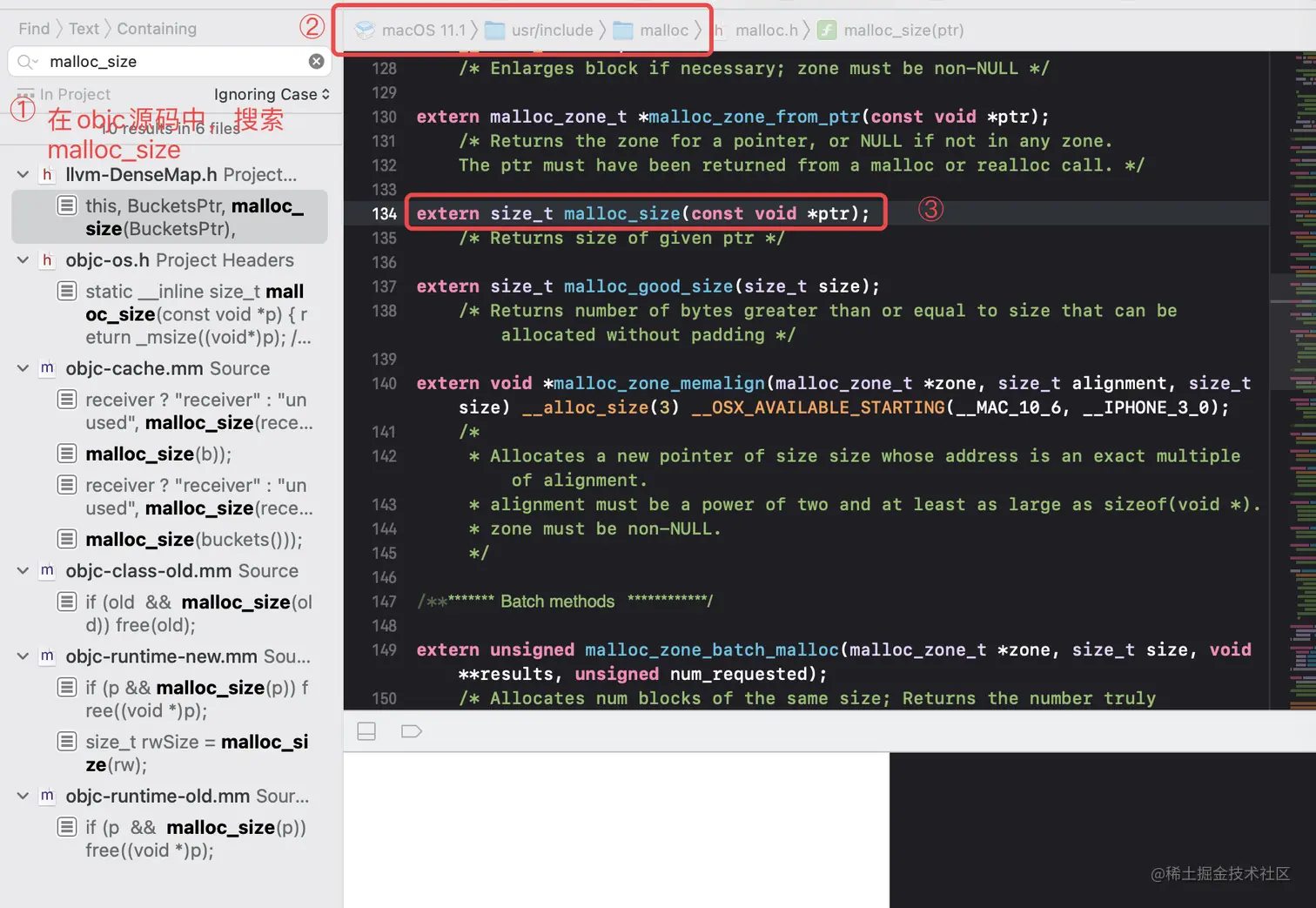Open the malloc folder jump bar segment
Viewport: 1316px width, 908px height.
coord(651,30)
